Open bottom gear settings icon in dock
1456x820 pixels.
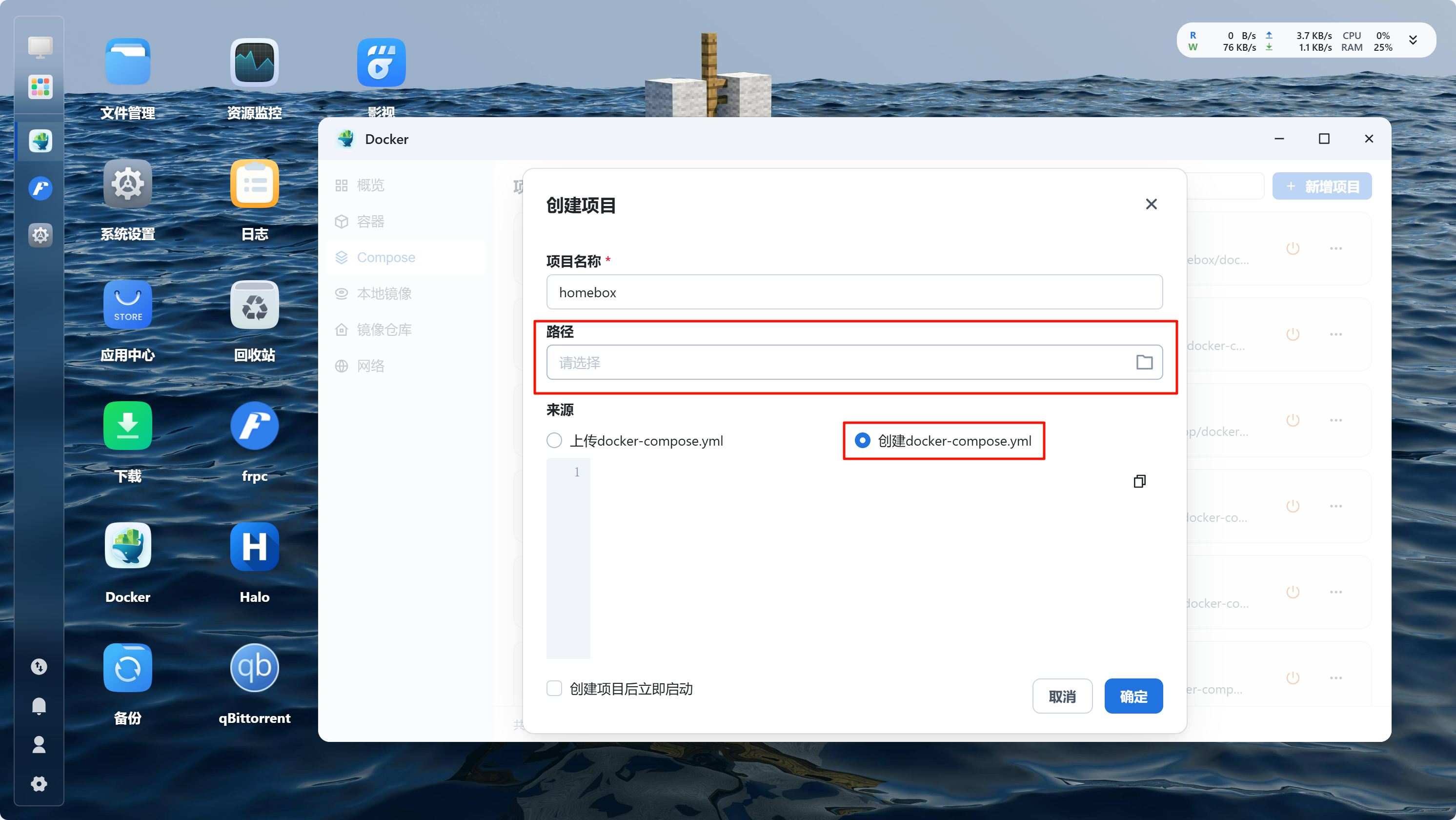(x=39, y=784)
